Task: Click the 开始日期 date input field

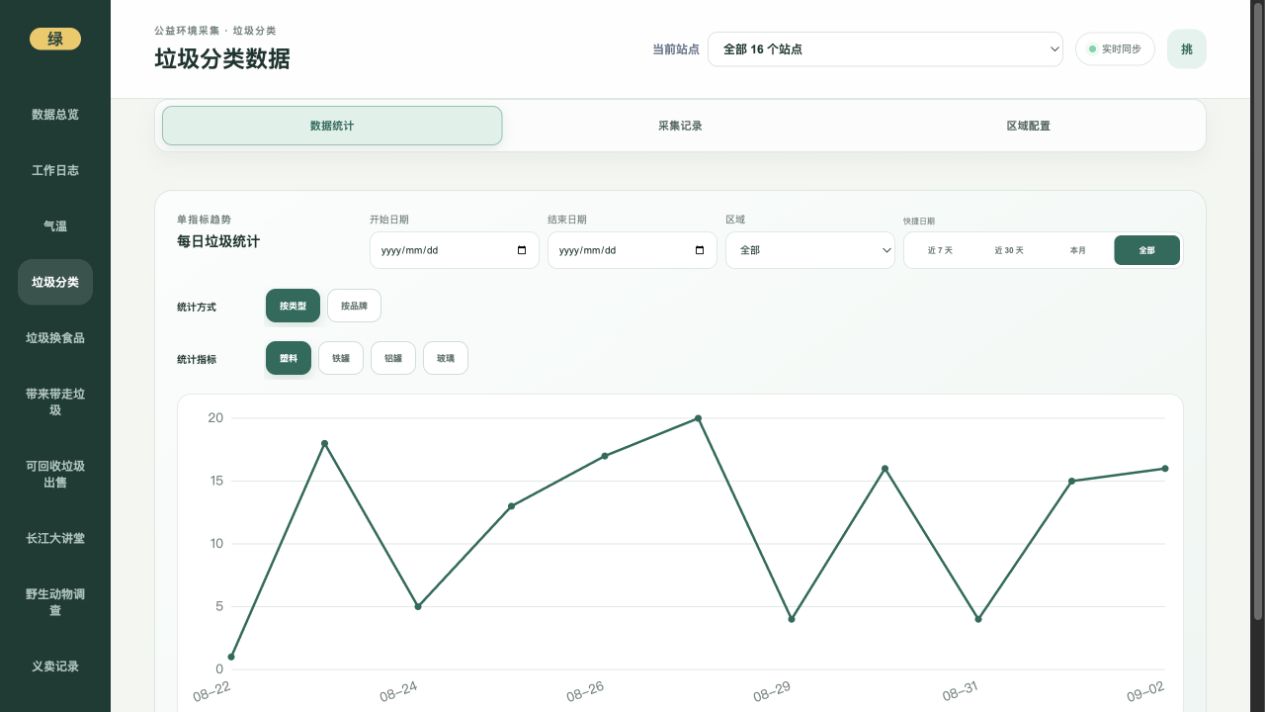Action: 454,250
